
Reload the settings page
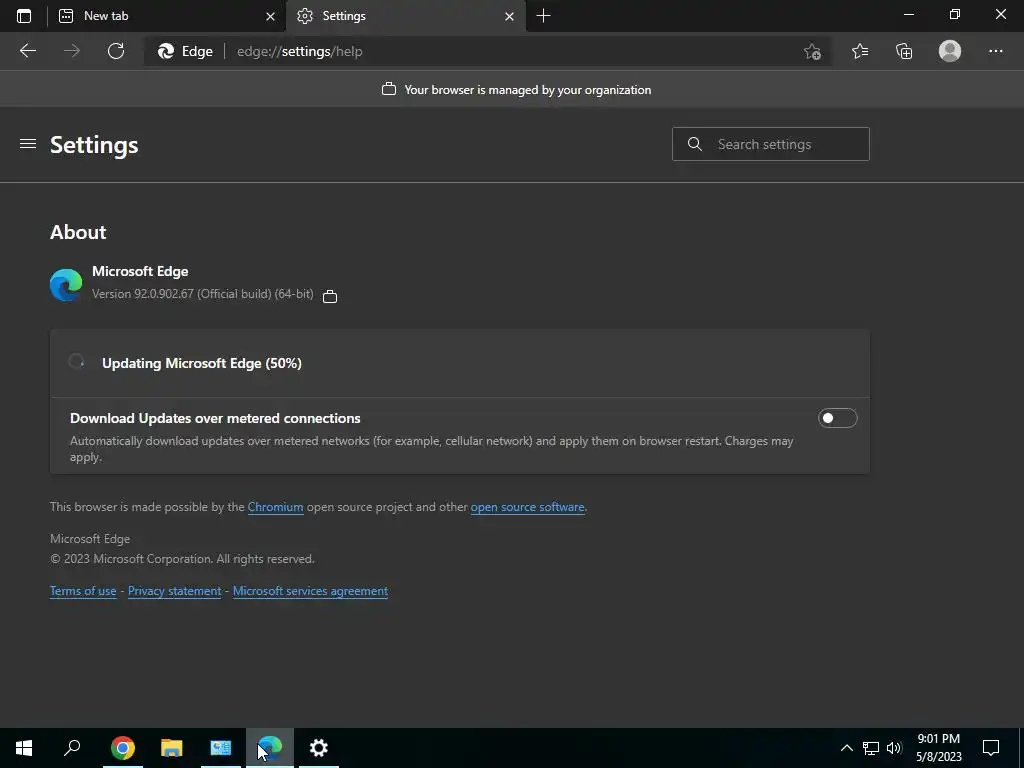(x=116, y=51)
